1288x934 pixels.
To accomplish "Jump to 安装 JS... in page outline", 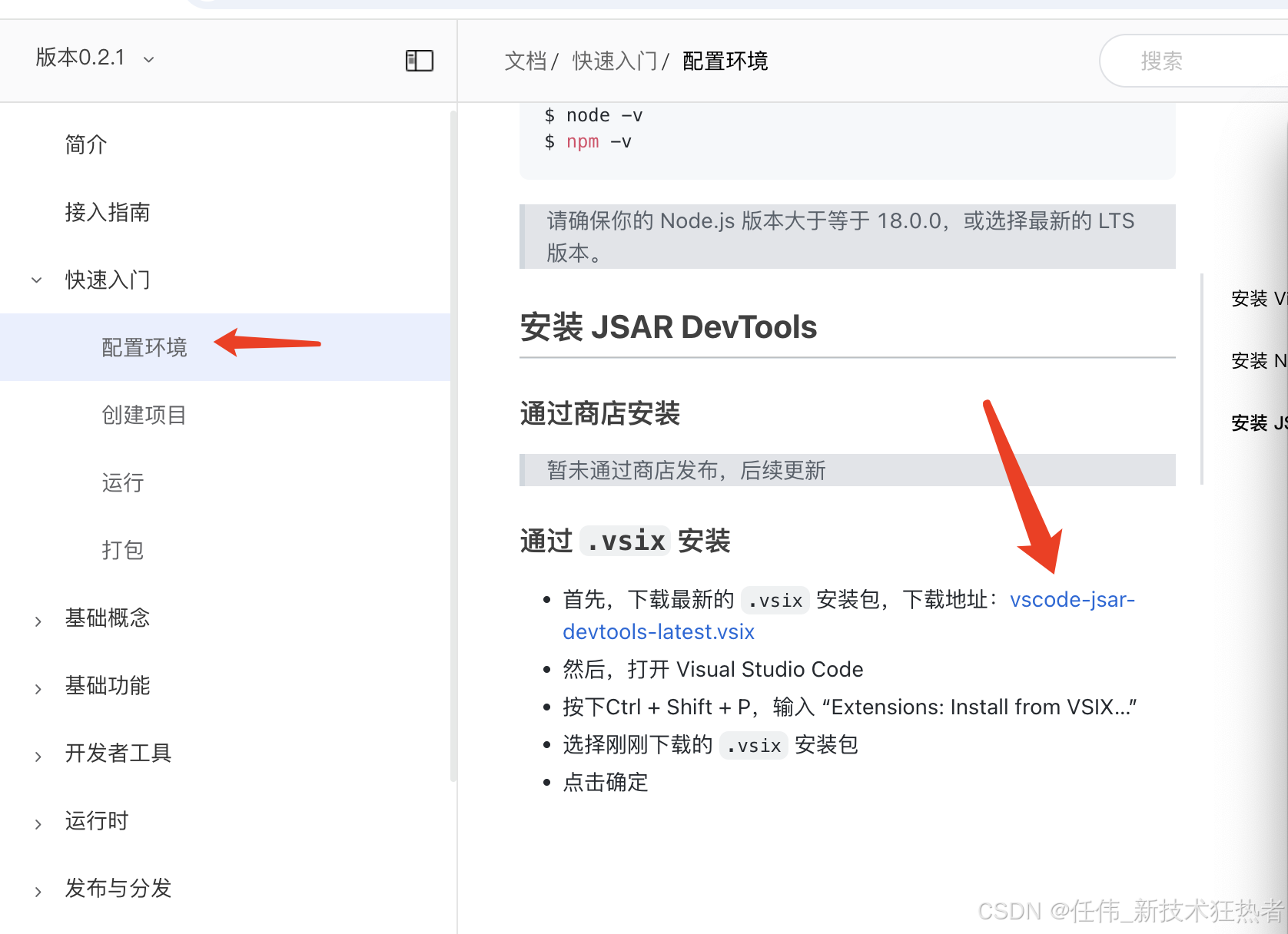I will [x=1259, y=422].
